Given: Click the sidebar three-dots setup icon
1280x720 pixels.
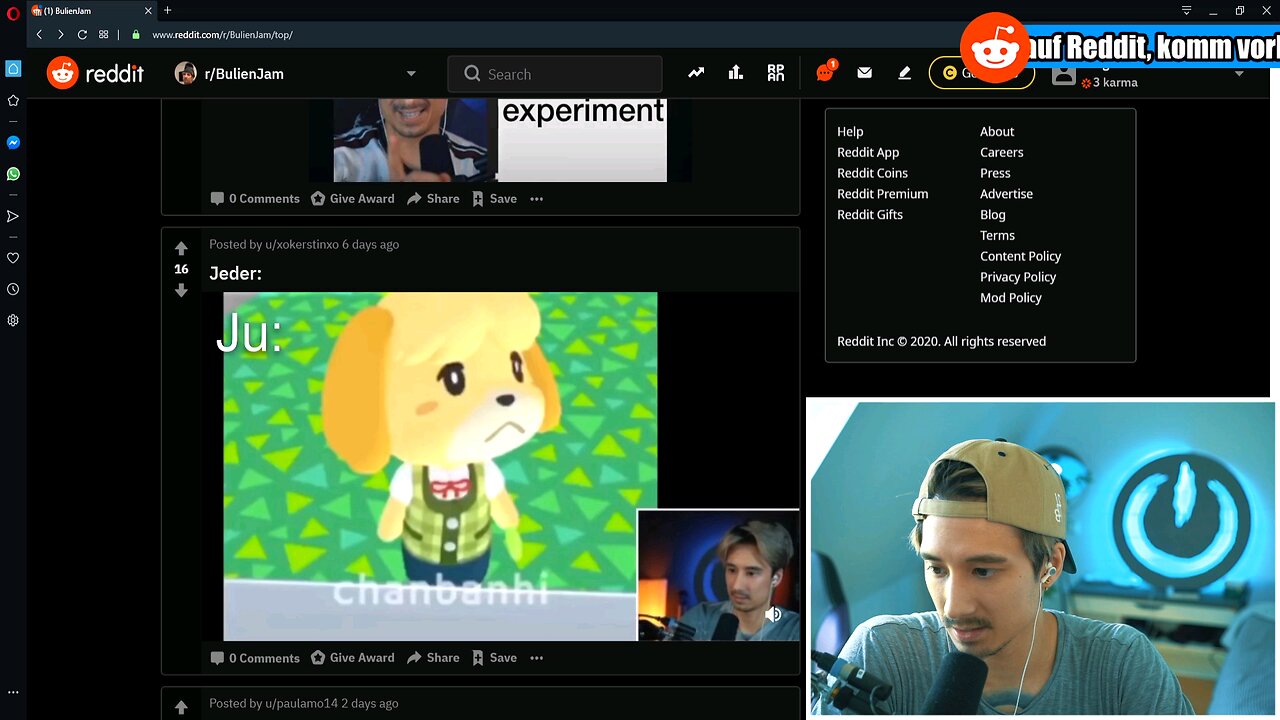Looking at the screenshot, I should [13, 692].
